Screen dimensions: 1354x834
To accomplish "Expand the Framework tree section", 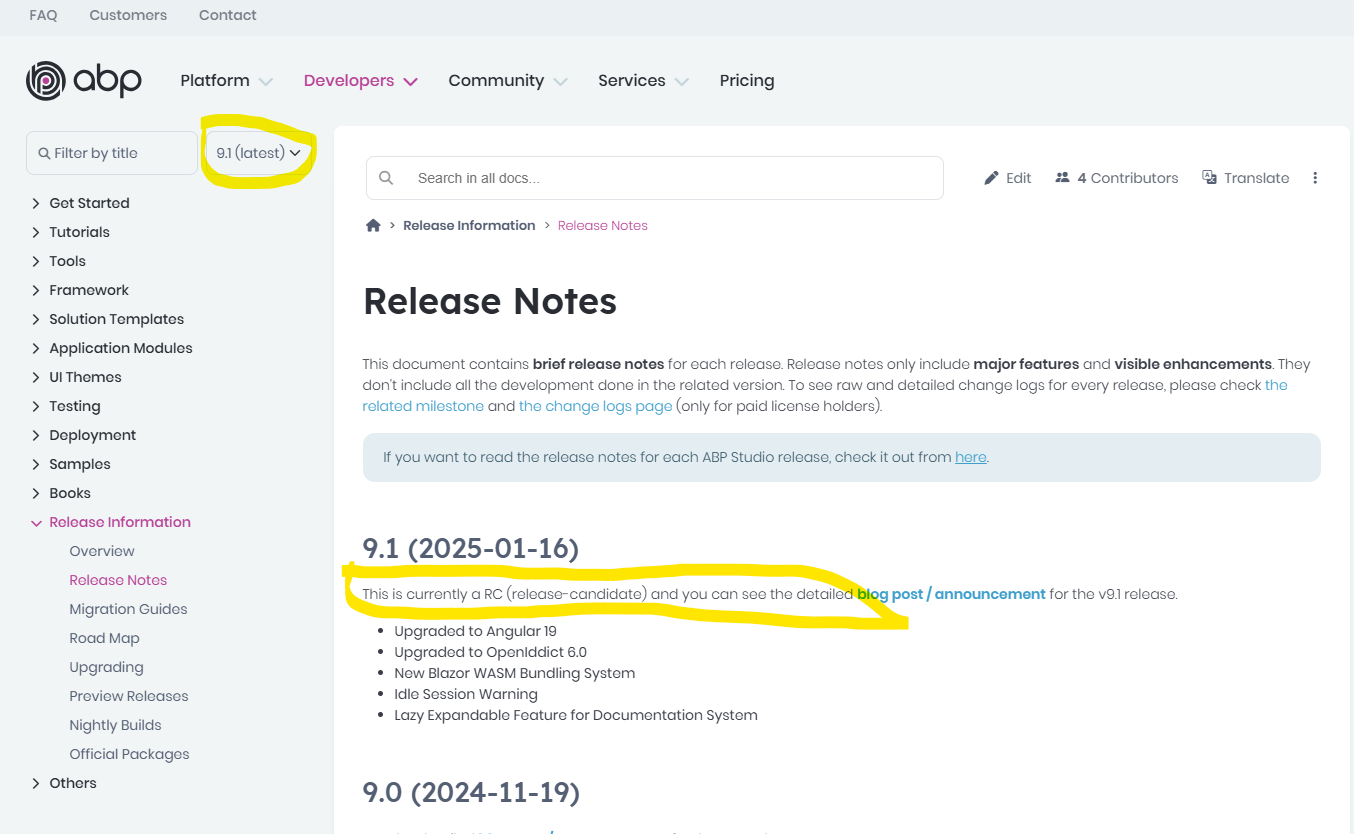I will (36, 290).
